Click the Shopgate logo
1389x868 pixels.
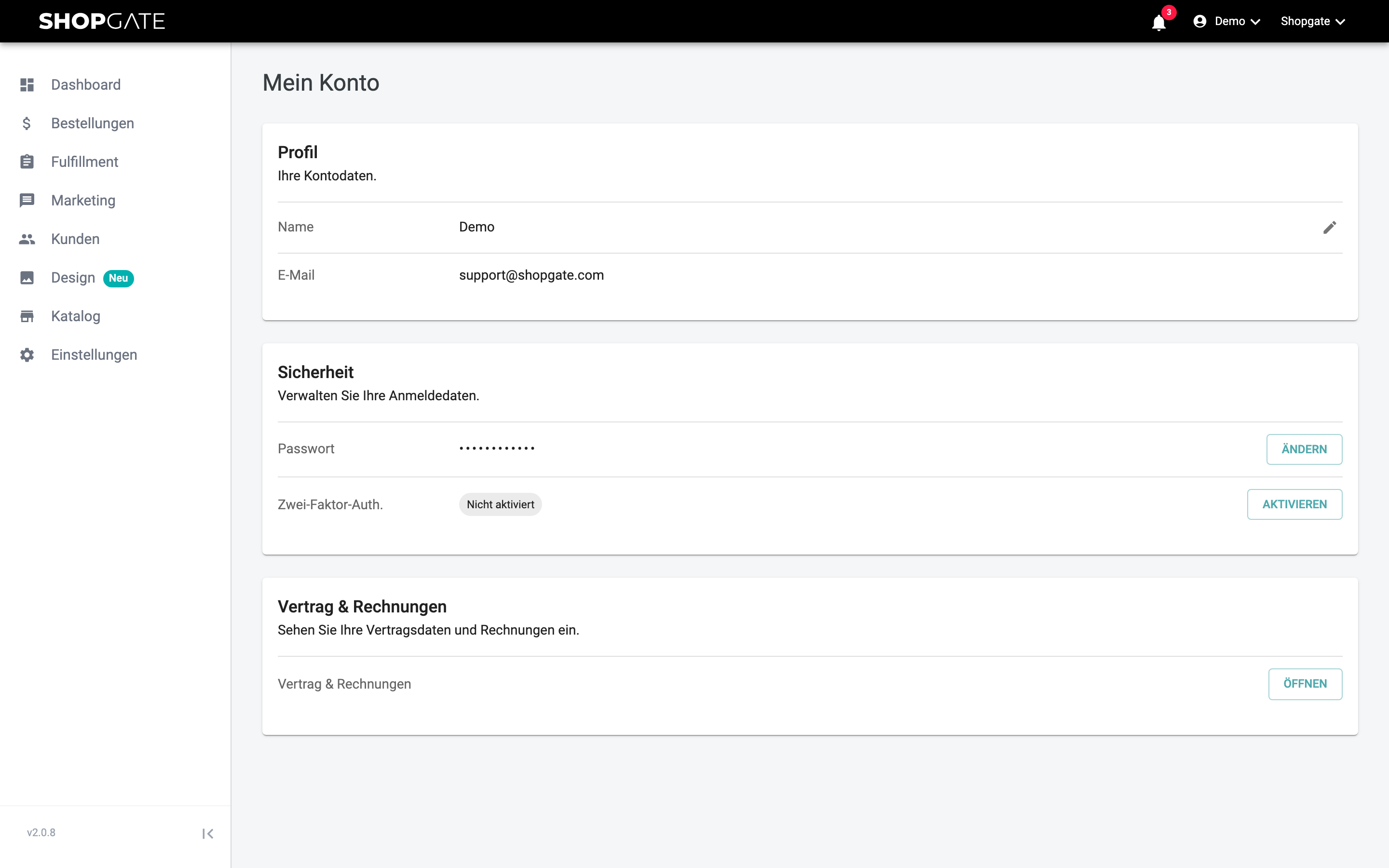102,21
